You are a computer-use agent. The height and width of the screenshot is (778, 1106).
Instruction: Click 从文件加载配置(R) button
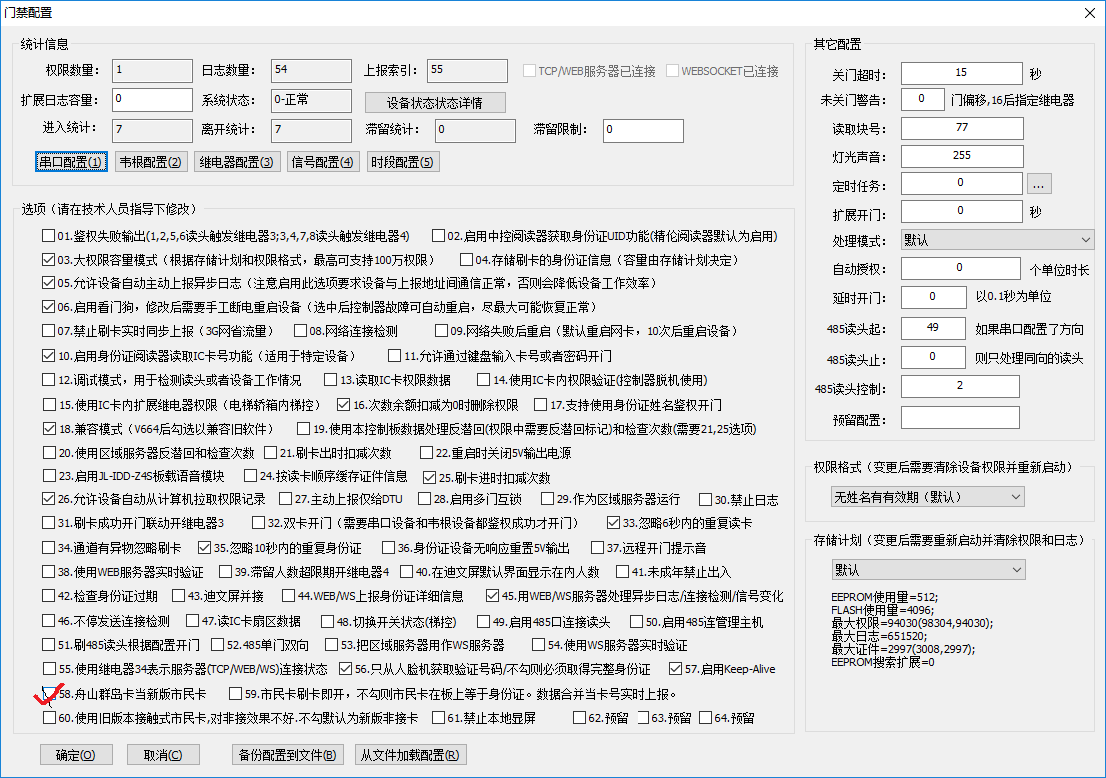410,755
